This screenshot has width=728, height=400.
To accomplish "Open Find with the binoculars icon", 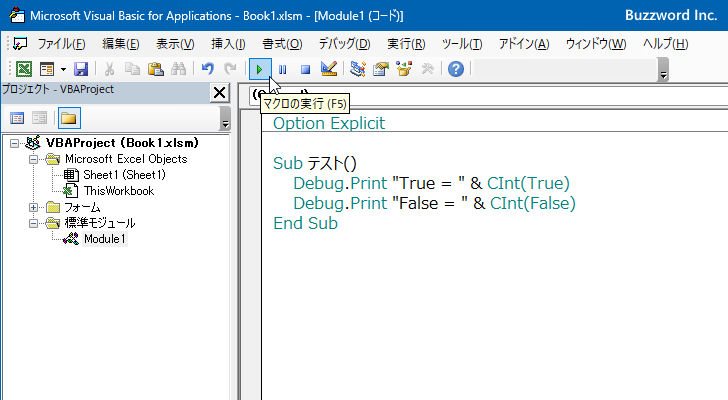I will (x=178, y=69).
